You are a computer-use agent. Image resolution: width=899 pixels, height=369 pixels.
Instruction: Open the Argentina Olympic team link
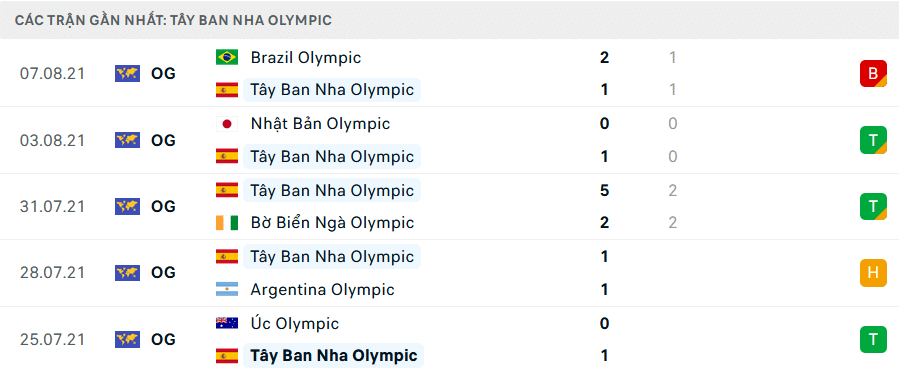[x=322, y=289]
